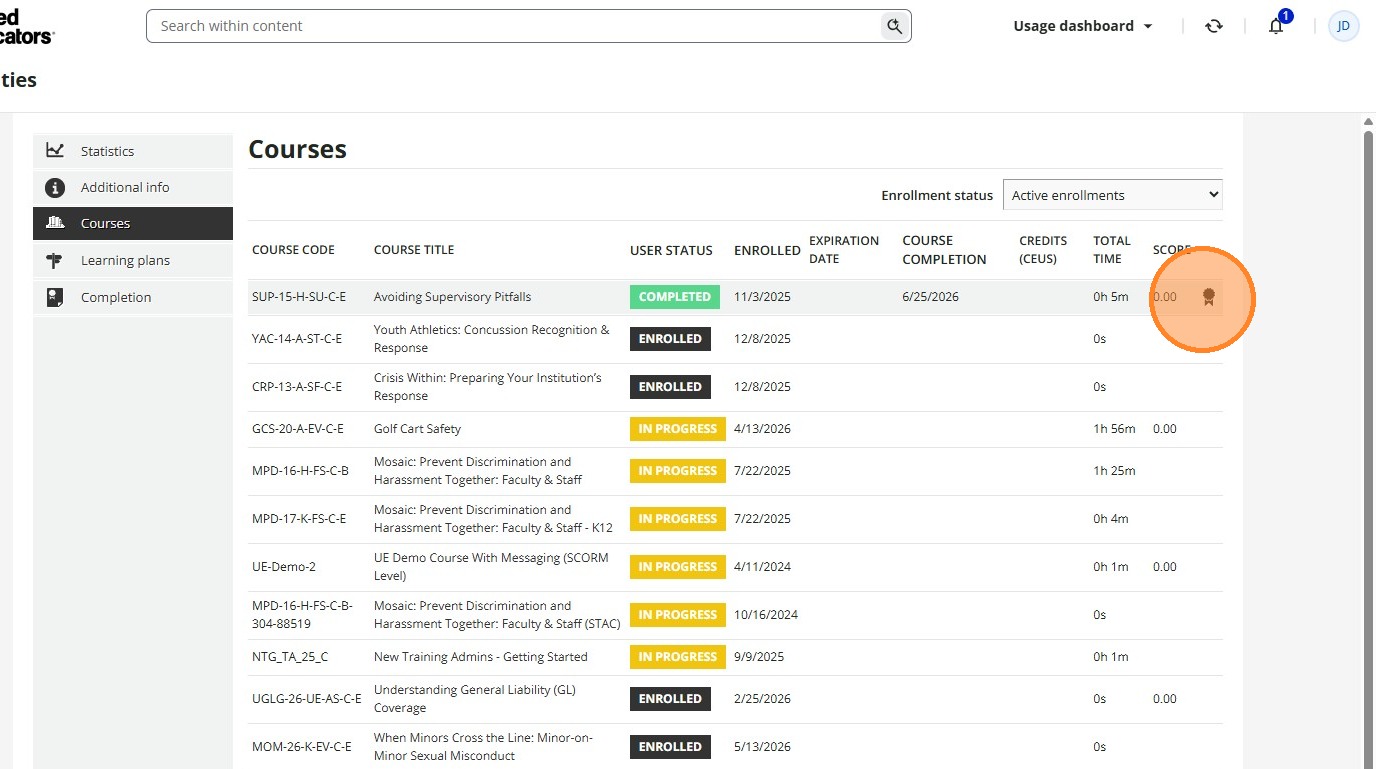Click New Training Admins - Getting Started

(480, 657)
